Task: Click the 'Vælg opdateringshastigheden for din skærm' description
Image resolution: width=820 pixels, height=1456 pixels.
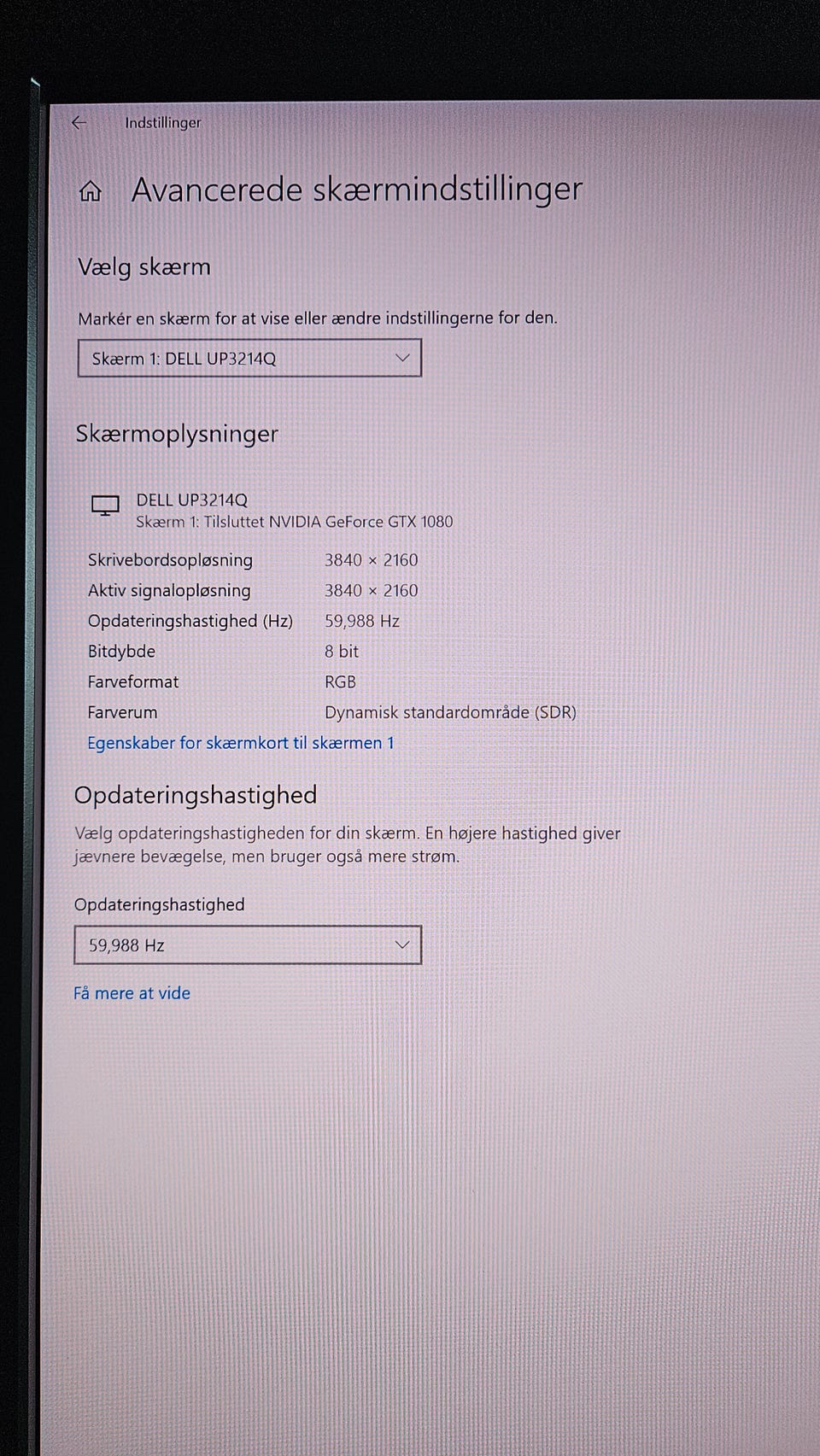Action: (347, 845)
